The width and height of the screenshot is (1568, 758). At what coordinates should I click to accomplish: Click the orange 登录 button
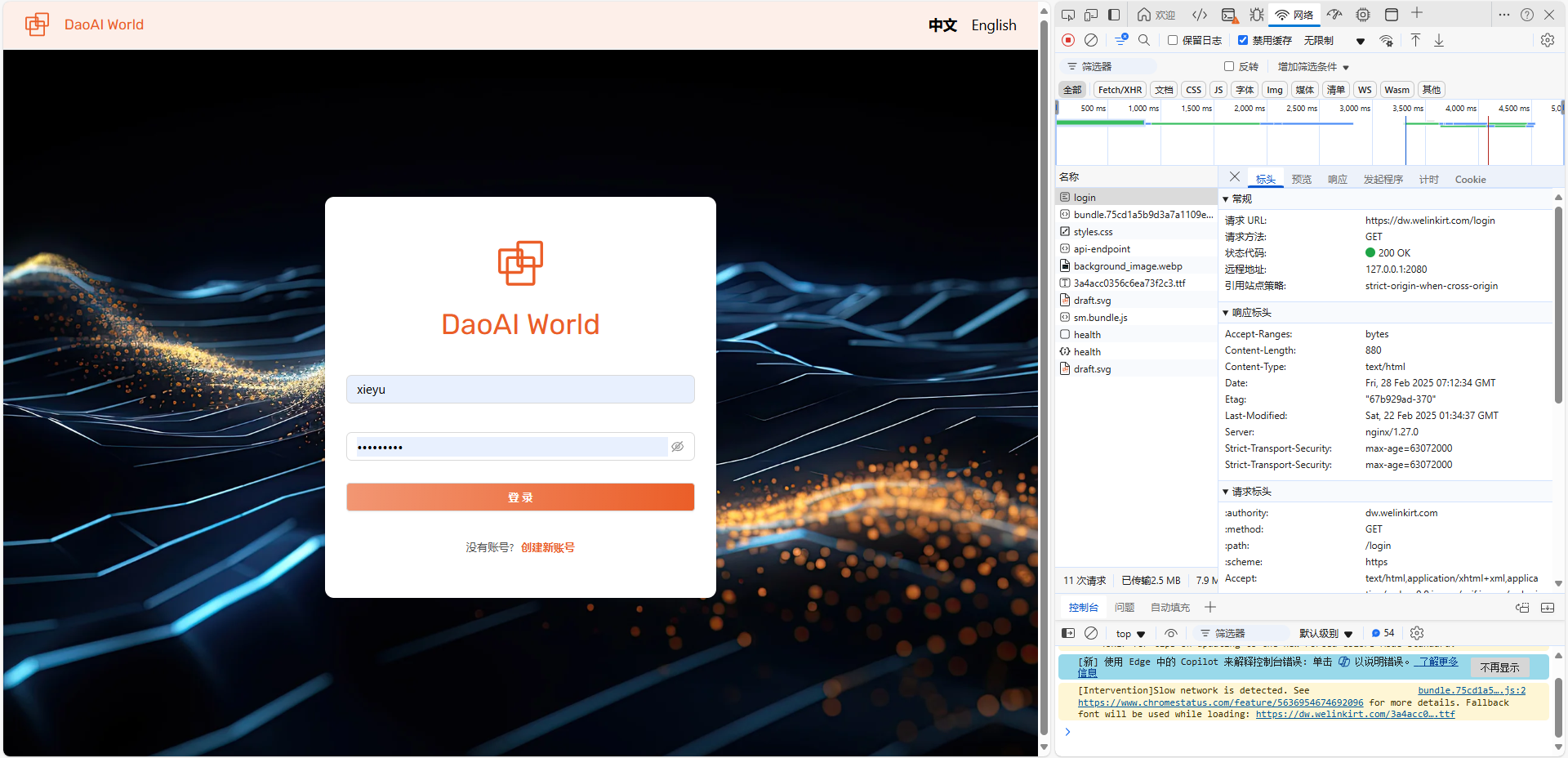(x=520, y=497)
